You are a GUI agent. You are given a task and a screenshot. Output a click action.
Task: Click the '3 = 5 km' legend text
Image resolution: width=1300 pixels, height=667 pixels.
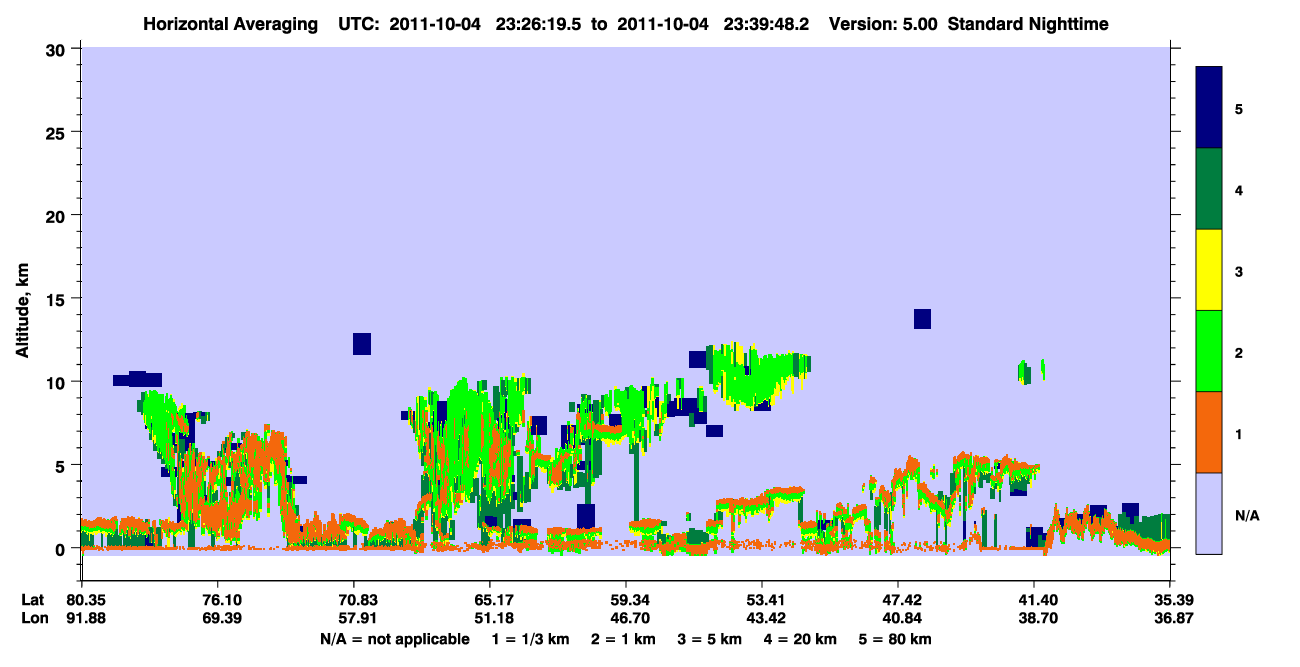[x=710, y=639]
